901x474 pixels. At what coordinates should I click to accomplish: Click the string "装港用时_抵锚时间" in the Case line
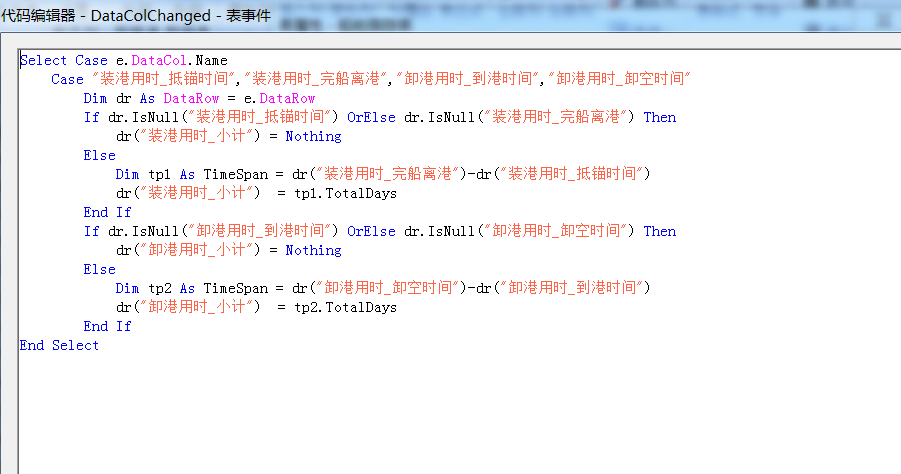pos(164,79)
